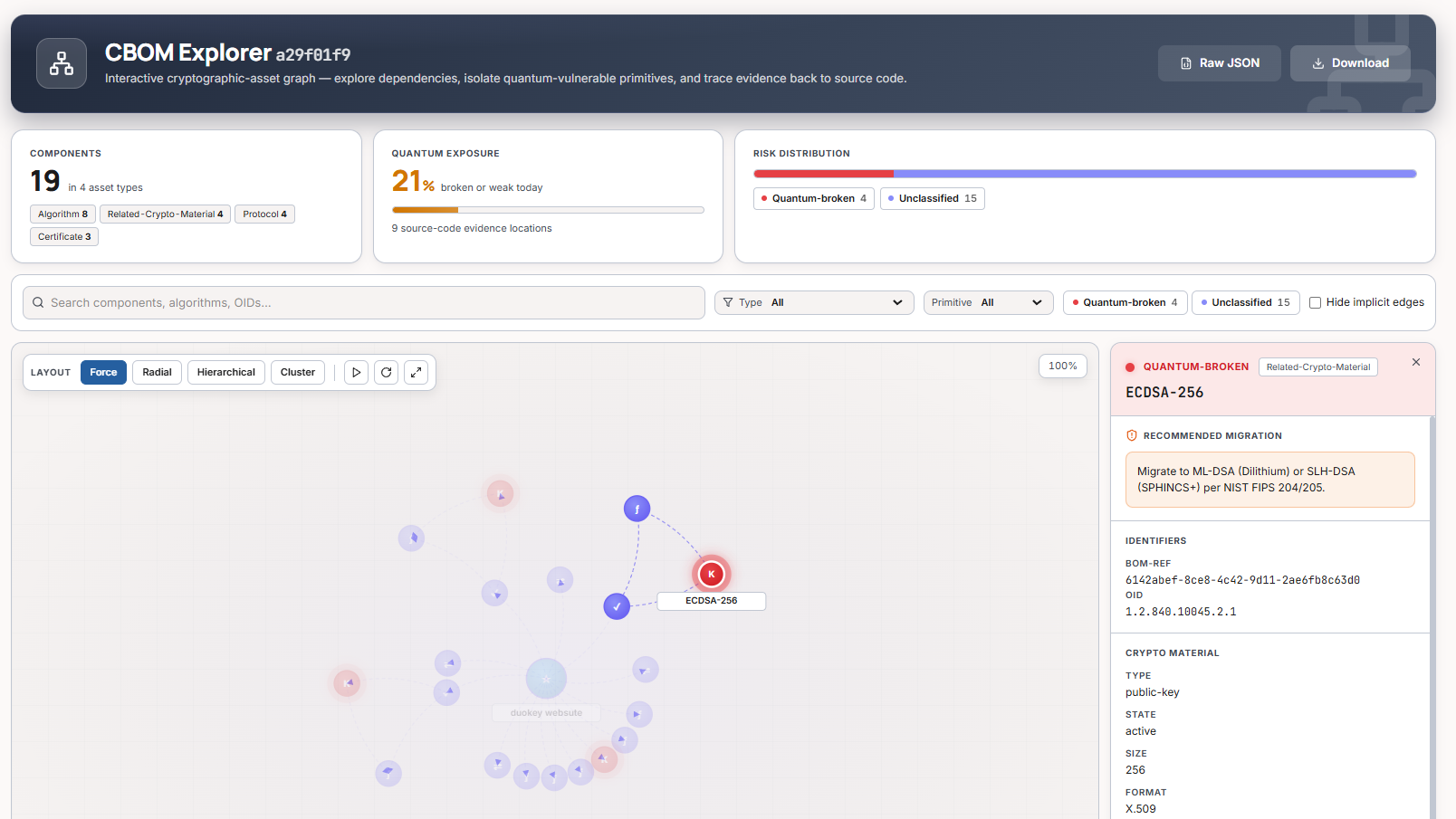The width and height of the screenshot is (1456, 819).
Task: Switch layout to Radial
Action: pyautogui.click(x=157, y=372)
